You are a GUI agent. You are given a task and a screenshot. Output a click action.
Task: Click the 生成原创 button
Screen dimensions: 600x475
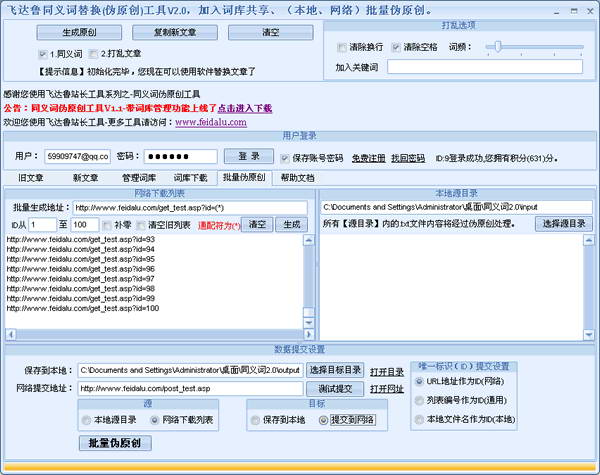coord(79,33)
